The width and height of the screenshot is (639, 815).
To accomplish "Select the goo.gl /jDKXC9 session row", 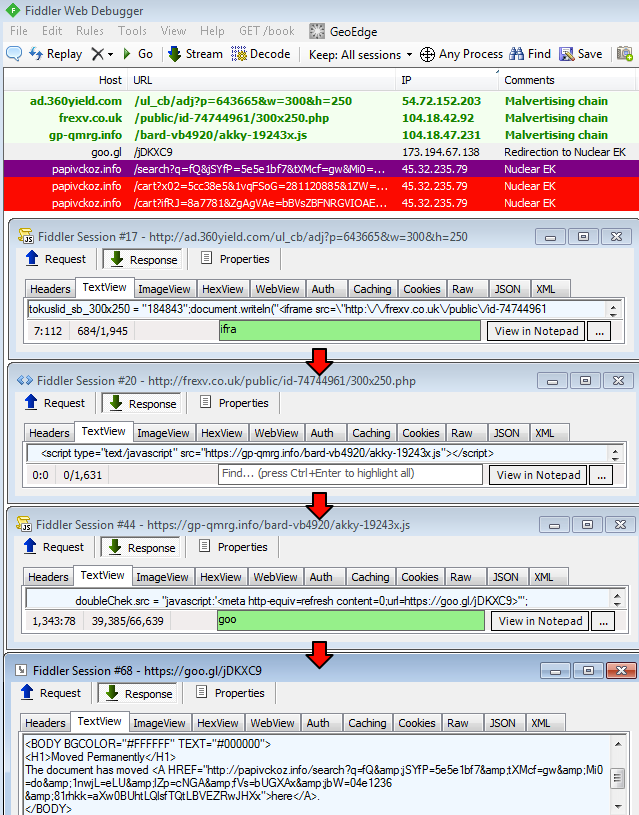I will pos(300,152).
